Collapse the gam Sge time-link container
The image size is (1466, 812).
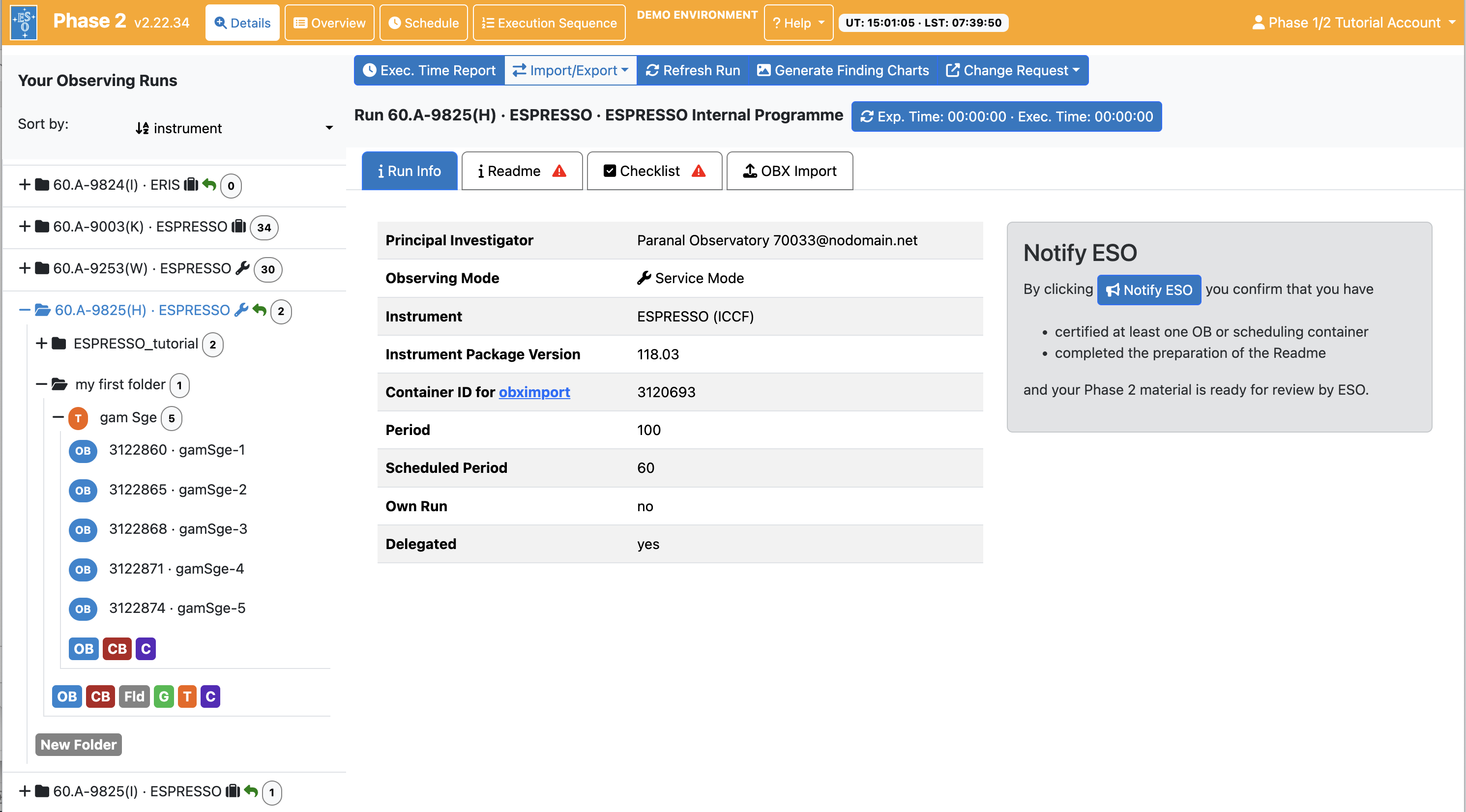pyautogui.click(x=58, y=418)
